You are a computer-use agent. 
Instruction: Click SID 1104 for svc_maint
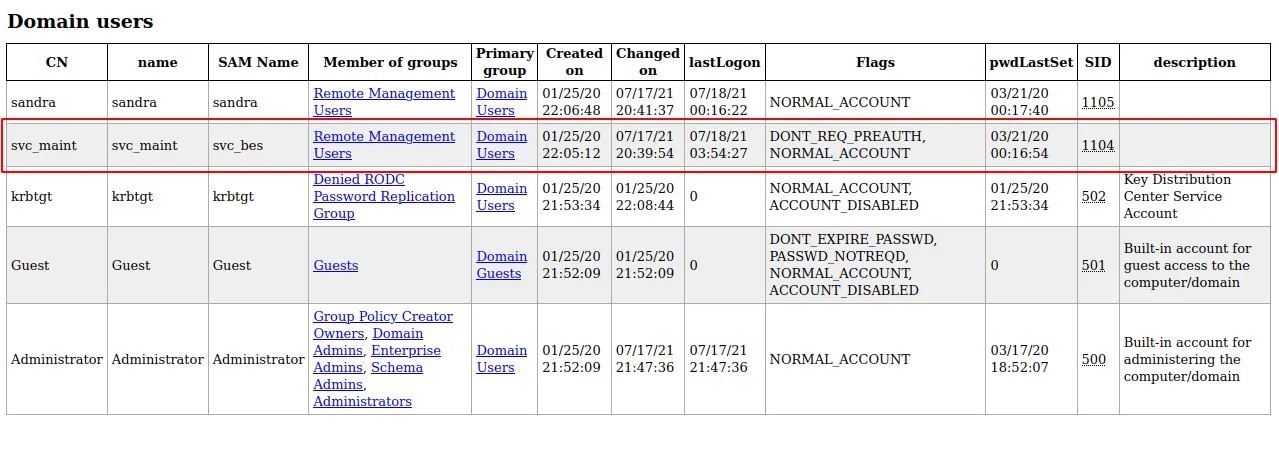coord(1097,146)
